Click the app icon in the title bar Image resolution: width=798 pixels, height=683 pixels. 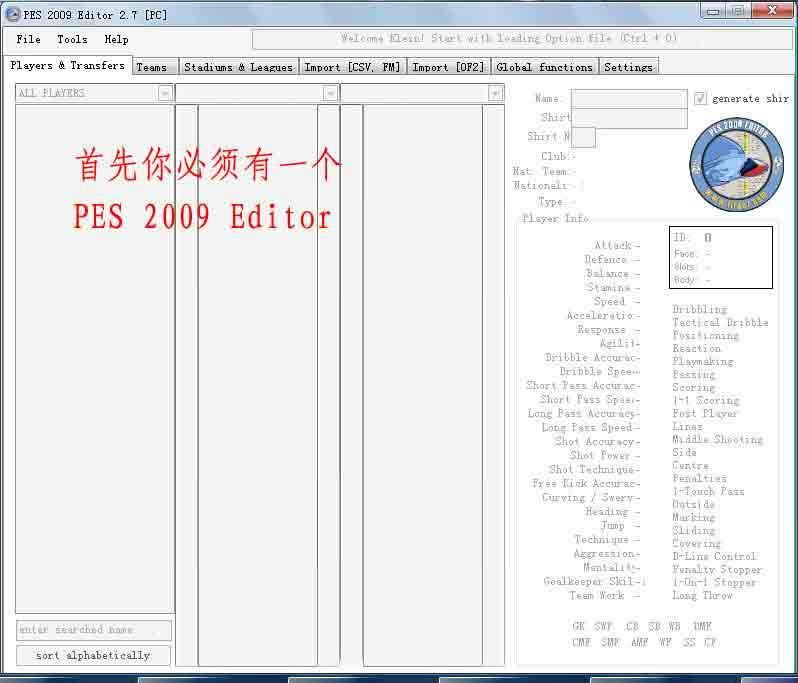coord(12,14)
